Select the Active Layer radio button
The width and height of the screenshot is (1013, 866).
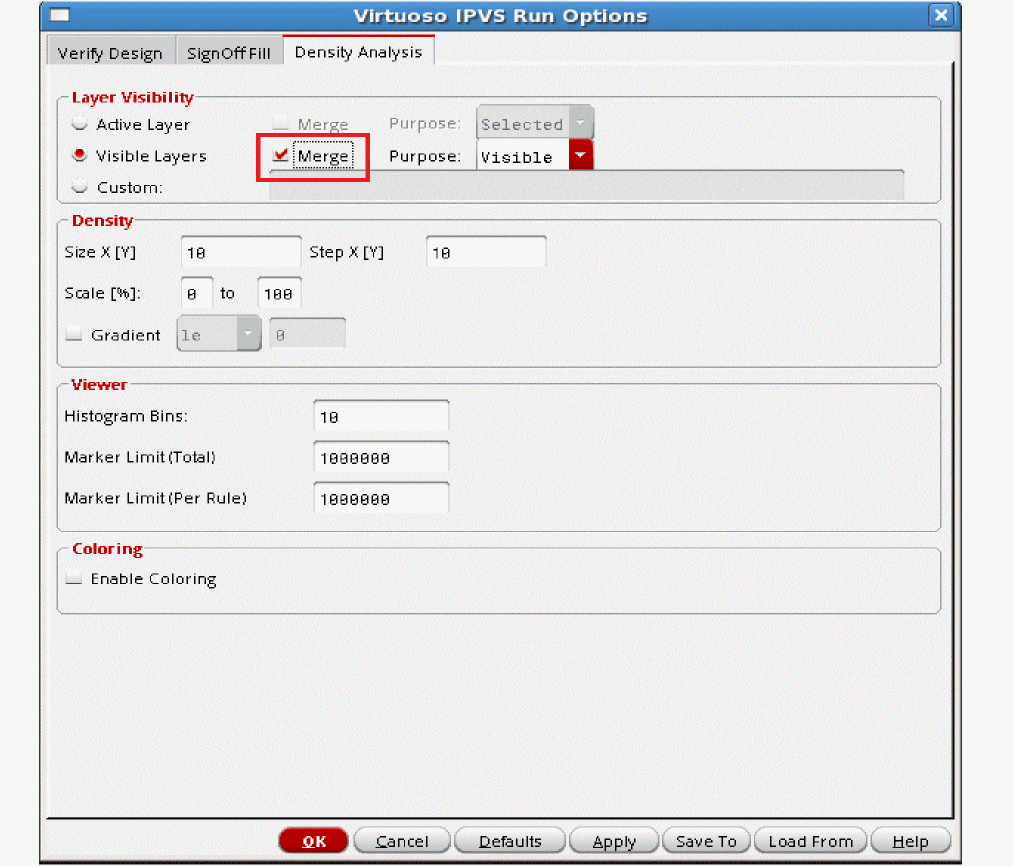79,123
